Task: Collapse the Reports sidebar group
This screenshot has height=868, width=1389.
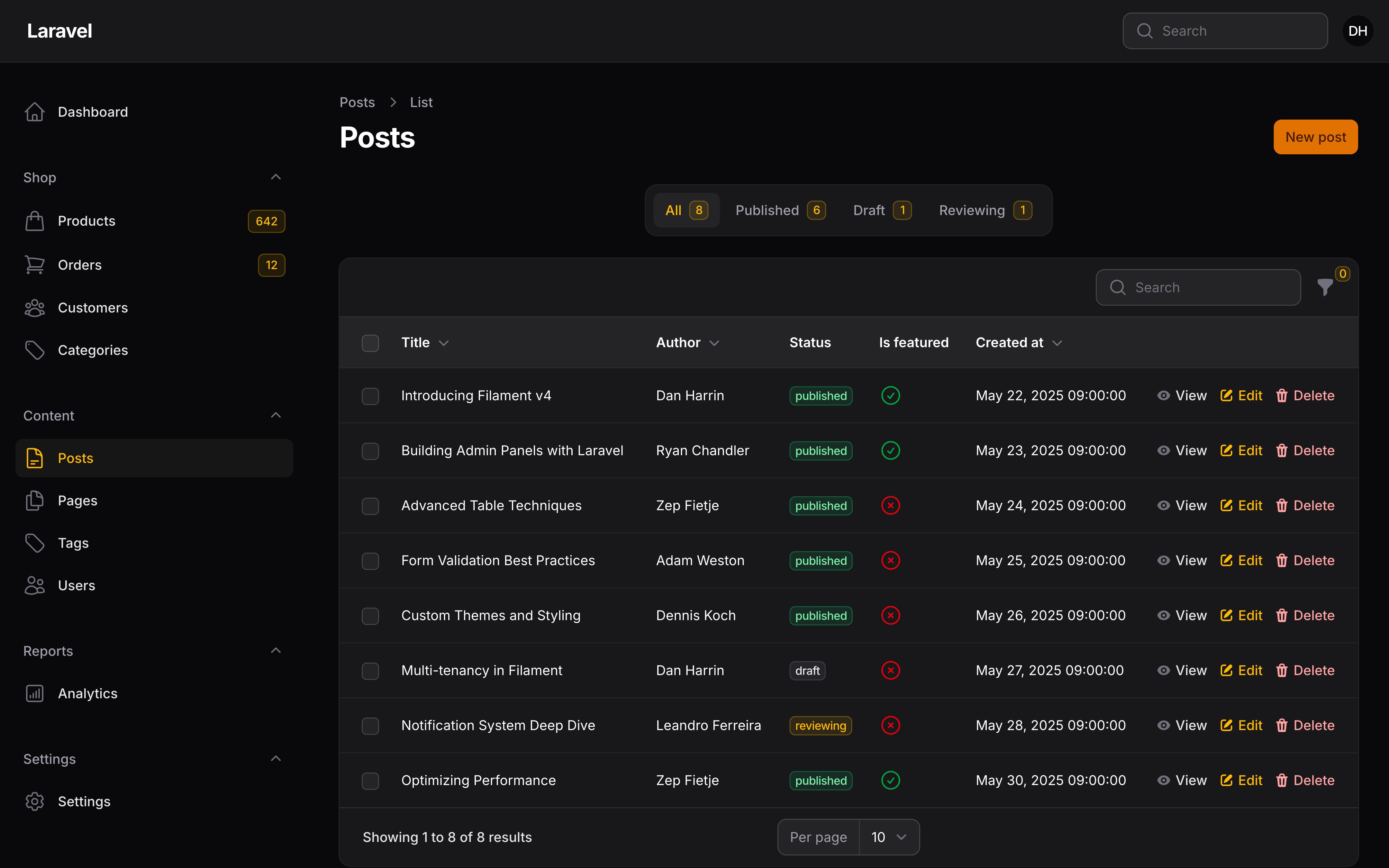Action: click(x=276, y=650)
